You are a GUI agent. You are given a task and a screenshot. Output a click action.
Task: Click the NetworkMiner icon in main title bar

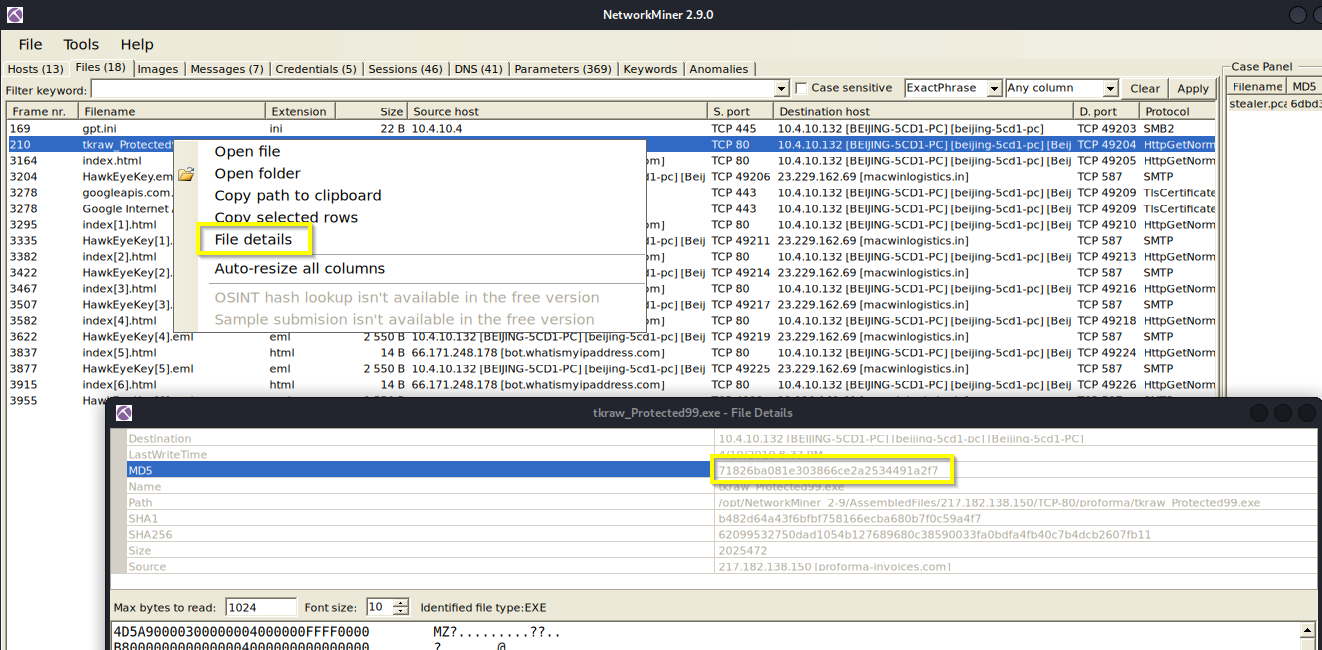tap(14, 15)
